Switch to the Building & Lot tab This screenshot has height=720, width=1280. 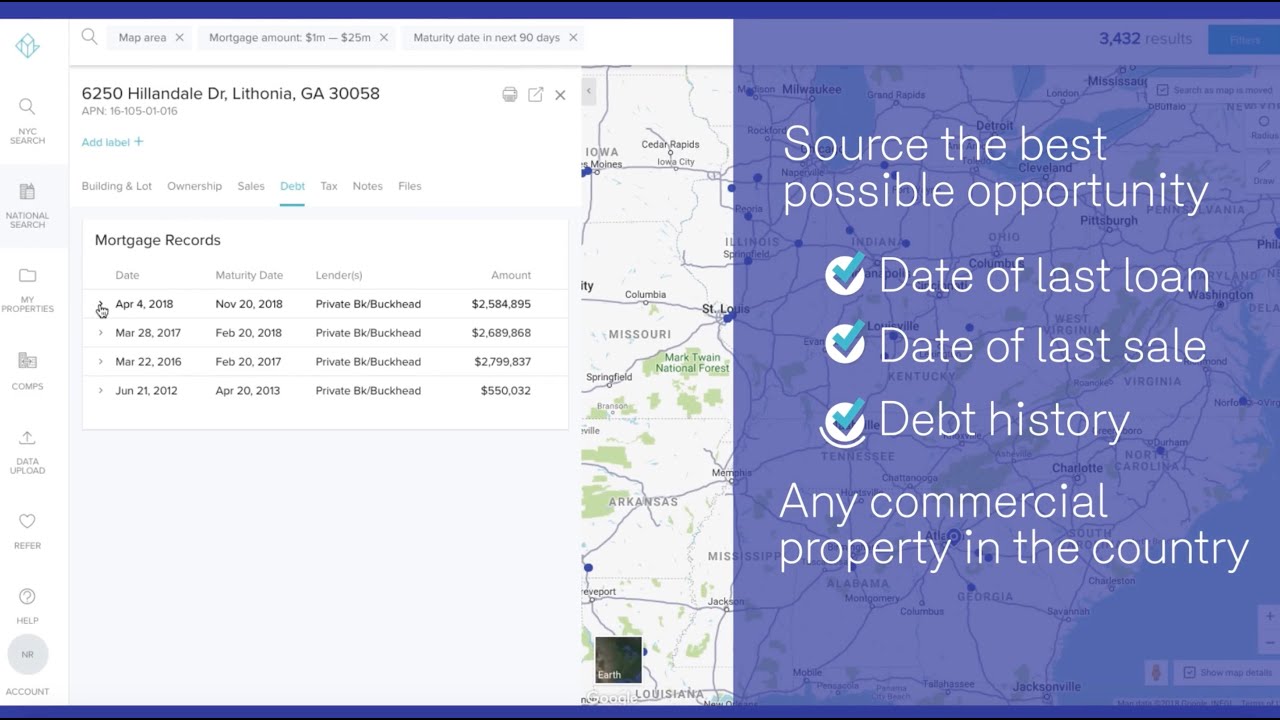[117, 186]
